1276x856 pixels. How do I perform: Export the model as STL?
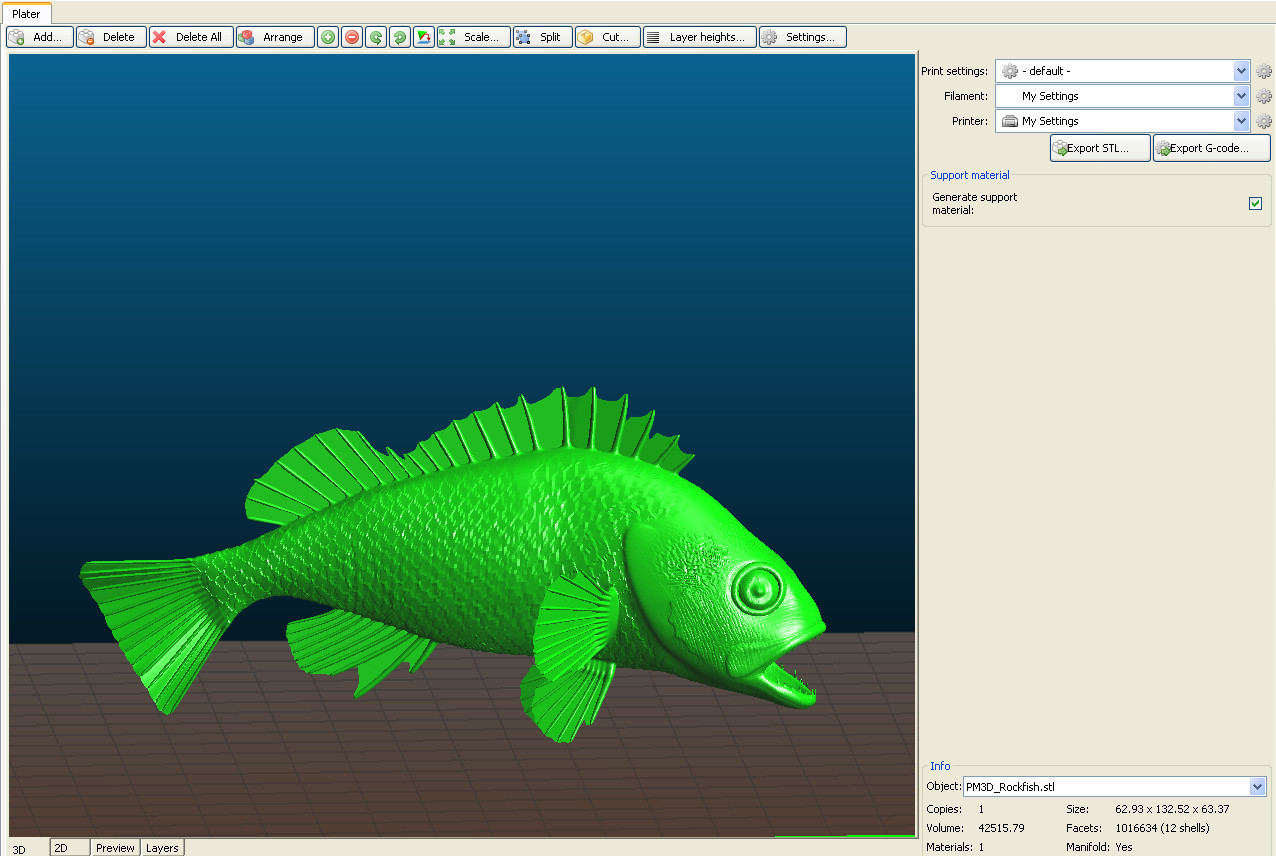1099,147
